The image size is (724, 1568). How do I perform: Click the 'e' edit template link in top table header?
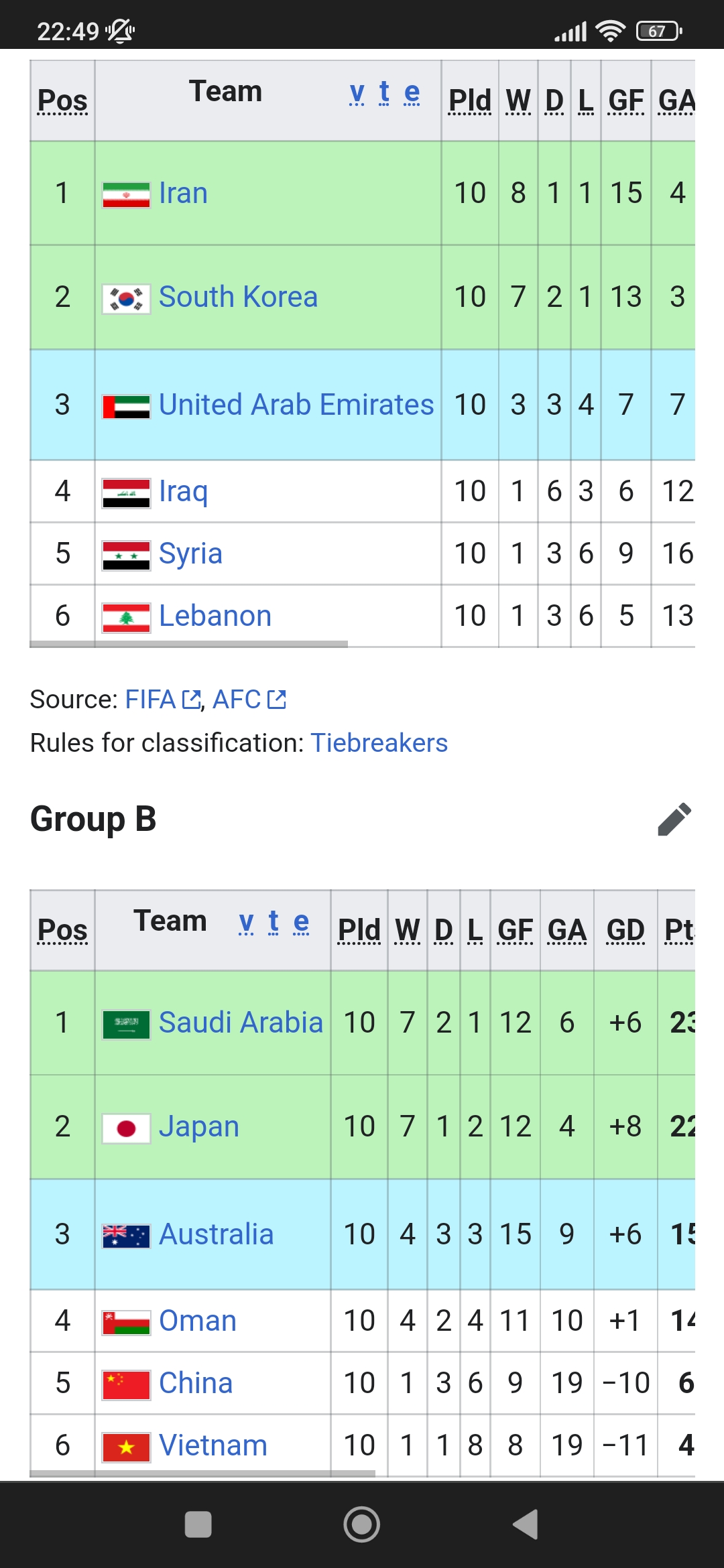412,92
